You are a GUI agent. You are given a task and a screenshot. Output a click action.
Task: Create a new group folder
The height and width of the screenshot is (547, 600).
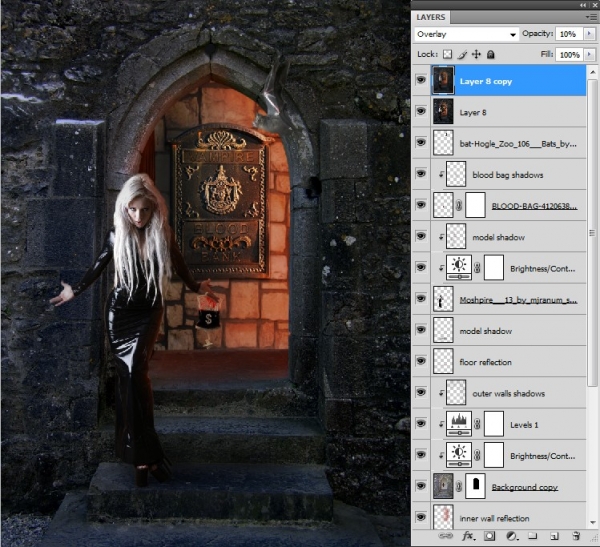tap(533, 536)
